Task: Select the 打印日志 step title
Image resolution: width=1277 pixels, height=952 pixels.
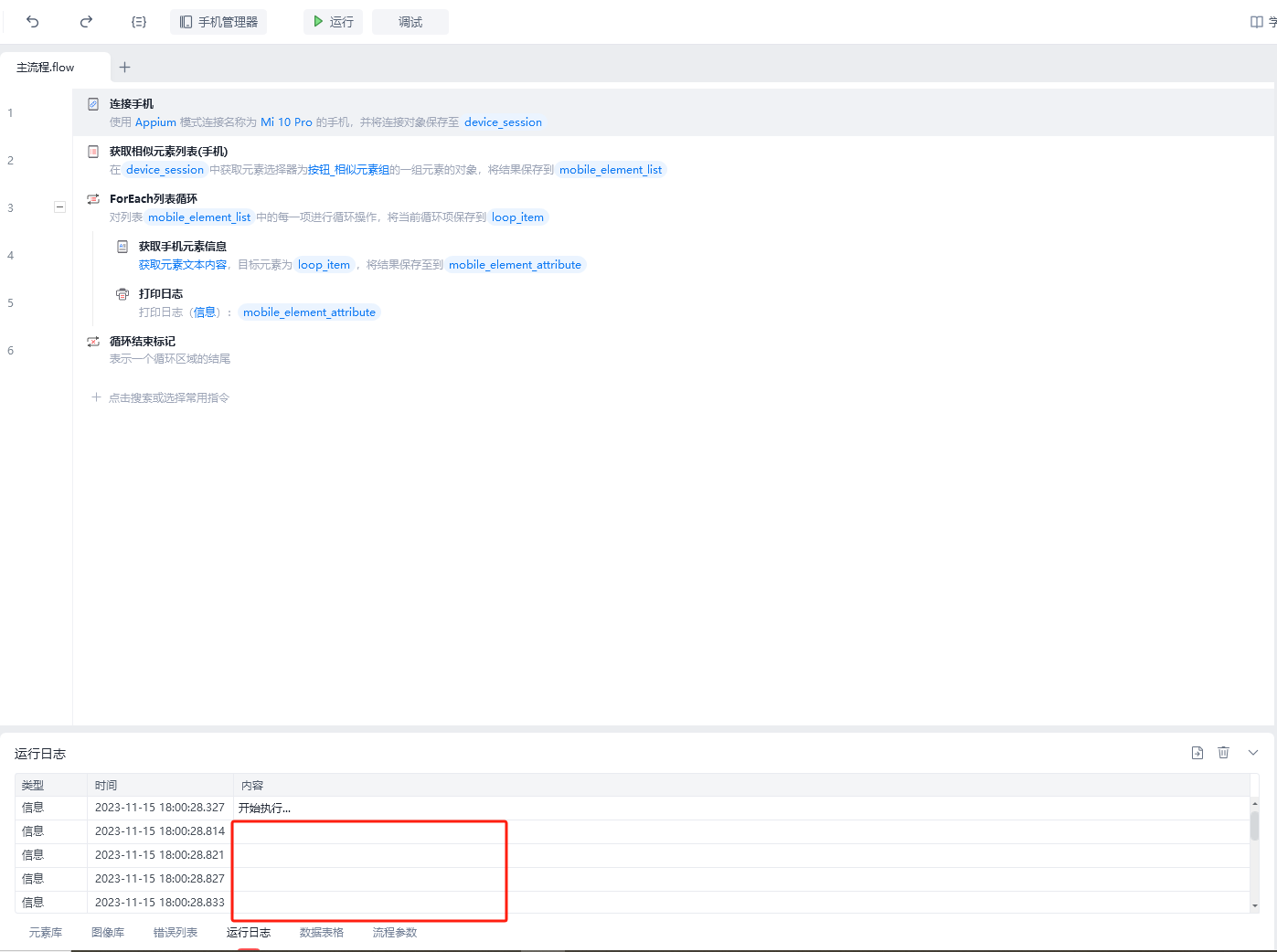Action: pos(161,294)
